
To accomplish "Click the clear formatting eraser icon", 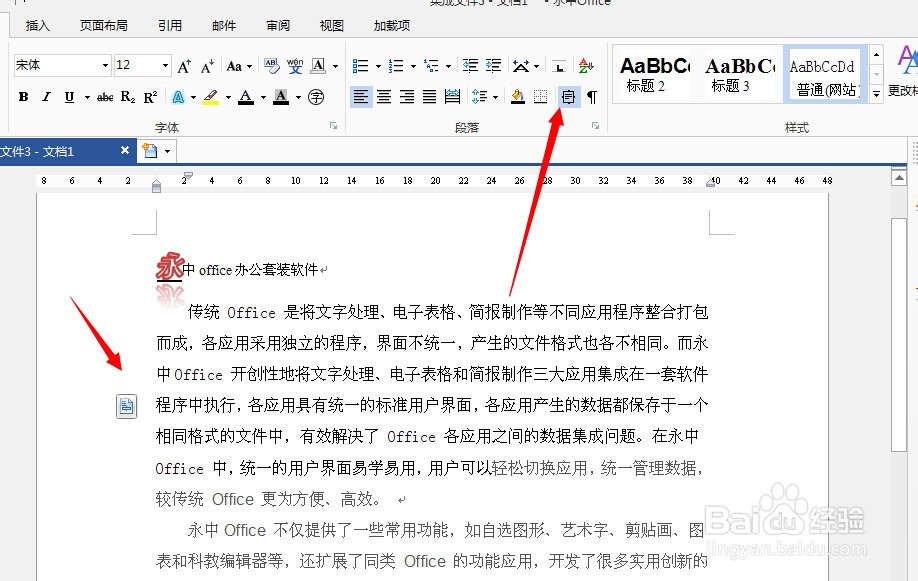I will [x=272, y=66].
